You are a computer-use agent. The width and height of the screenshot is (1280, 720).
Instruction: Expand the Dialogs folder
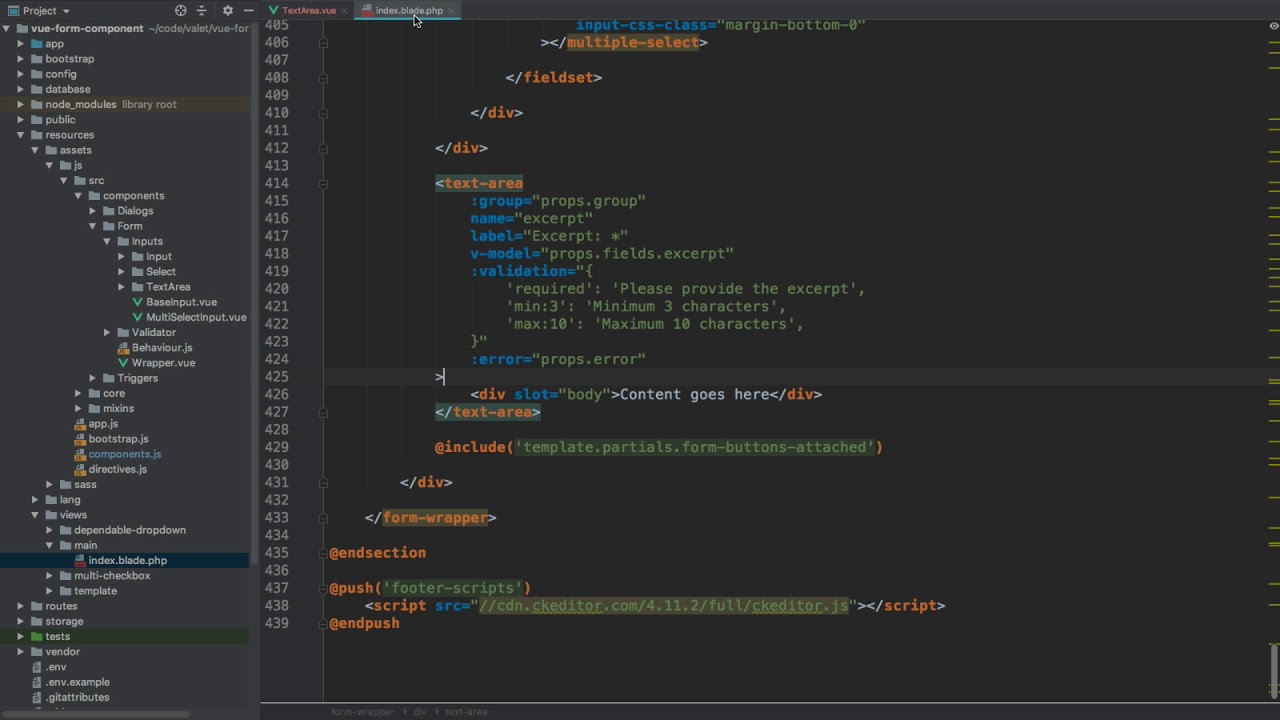tap(92, 211)
